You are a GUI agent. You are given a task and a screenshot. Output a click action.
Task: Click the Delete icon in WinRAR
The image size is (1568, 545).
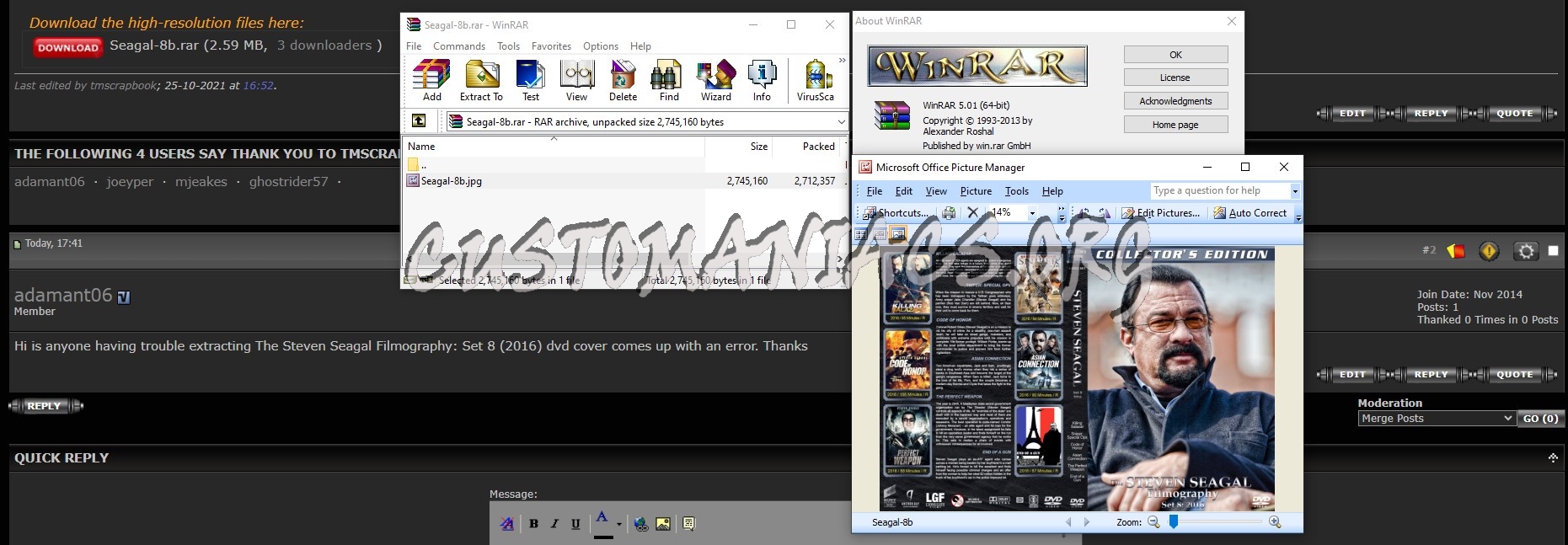[623, 81]
